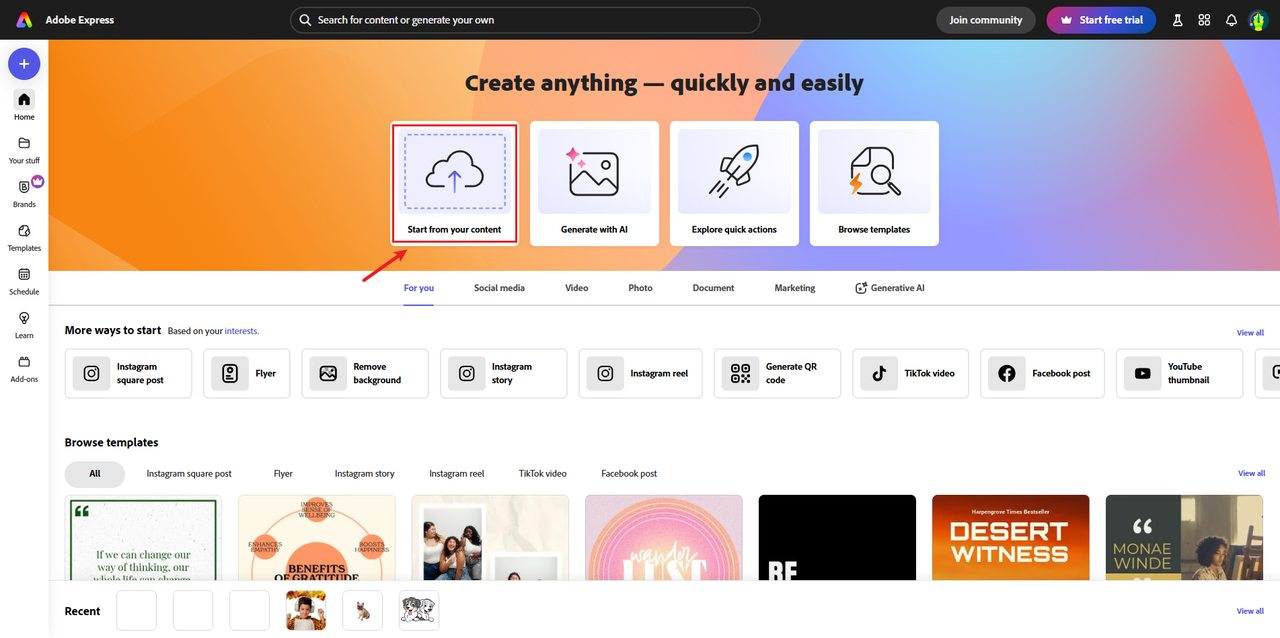
Task: Select the All template filter chip
Action: coord(95,474)
